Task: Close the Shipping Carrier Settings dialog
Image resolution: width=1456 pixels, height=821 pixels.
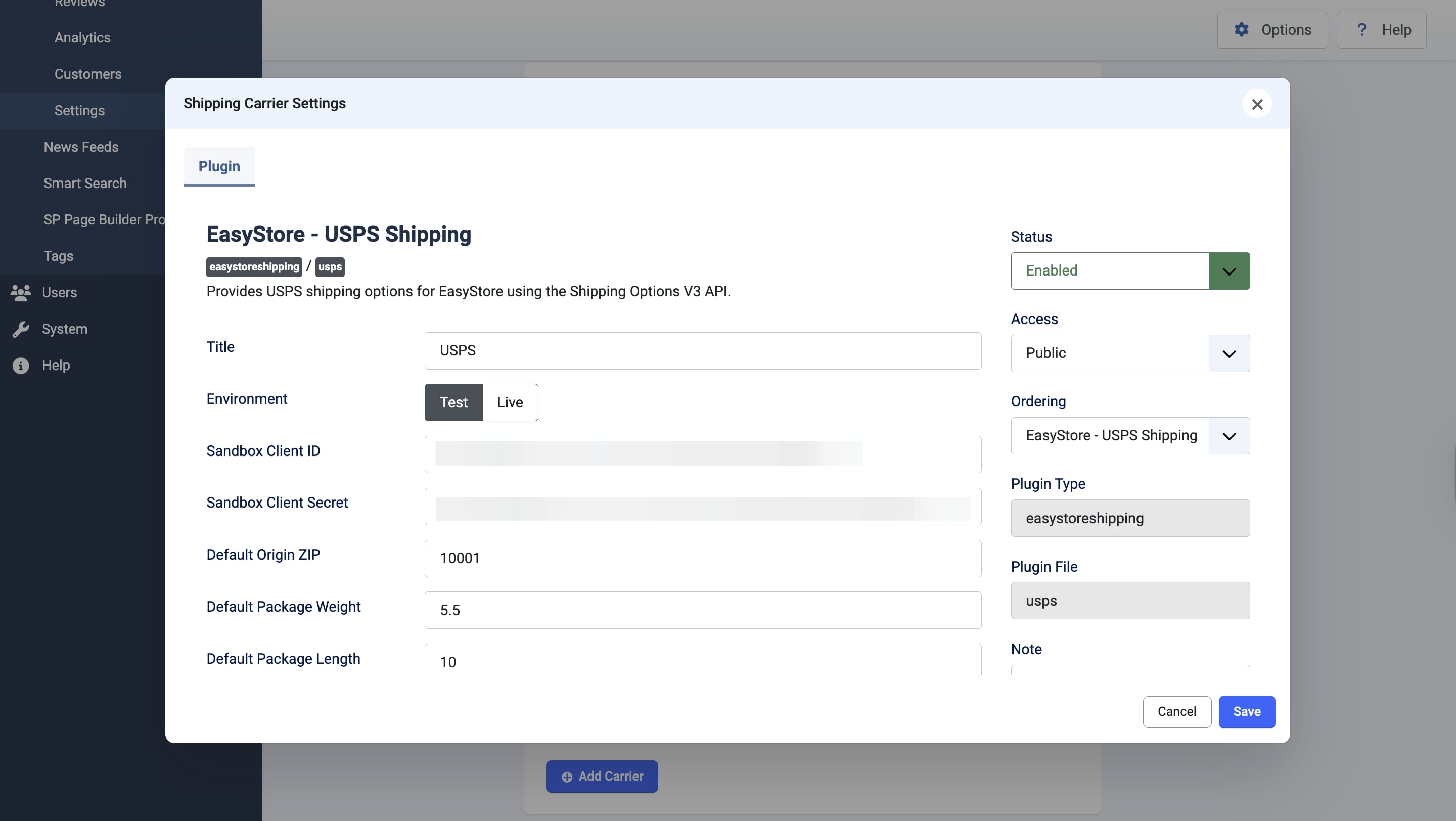Action: click(1257, 104)
